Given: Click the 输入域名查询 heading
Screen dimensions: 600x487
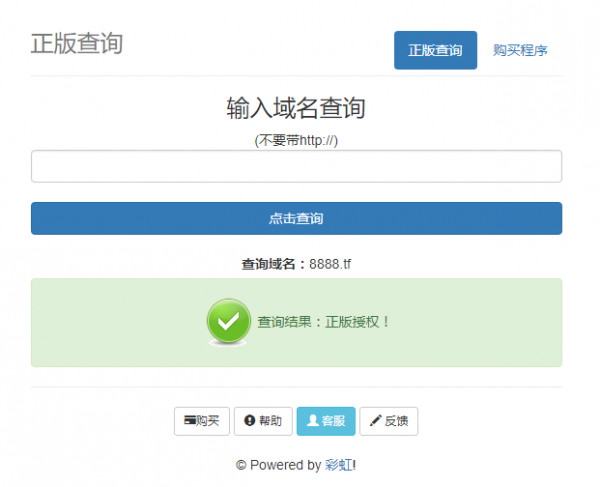Looking at the screenshot, I should (296, 108).
